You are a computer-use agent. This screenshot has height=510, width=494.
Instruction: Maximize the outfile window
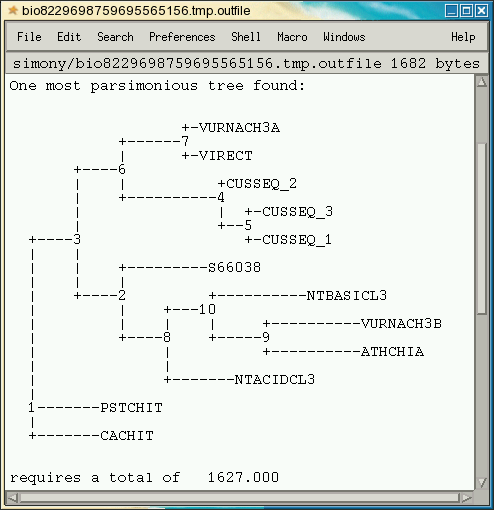click(x=466, y=11)
